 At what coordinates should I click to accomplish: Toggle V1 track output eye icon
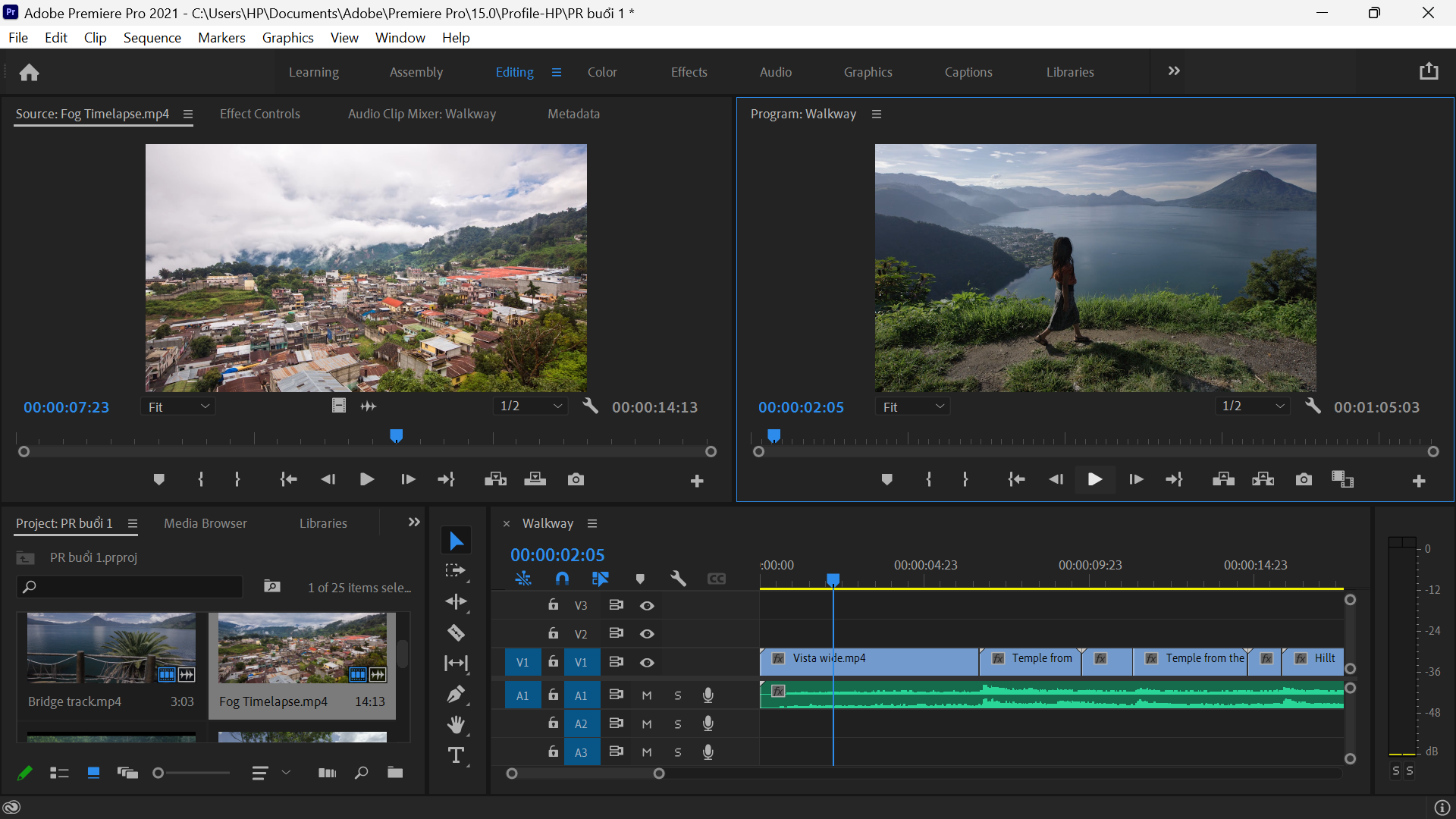(647, 662)
